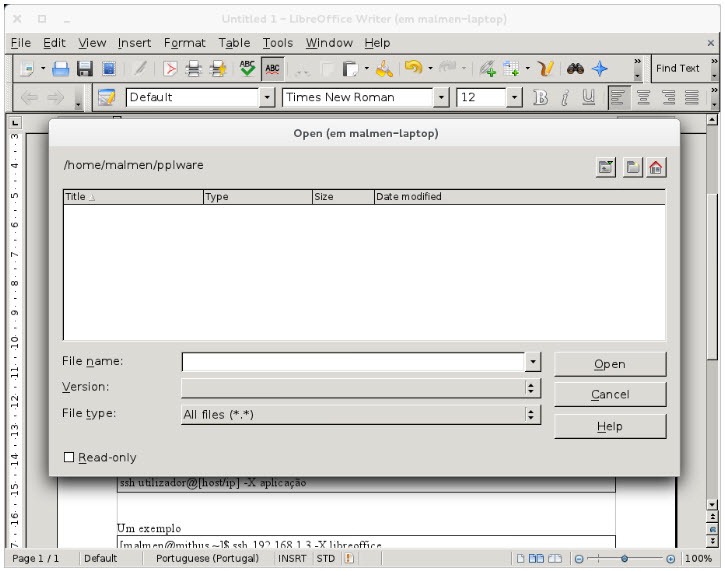Click Find & Replace binoculars icon

[575, 69]
